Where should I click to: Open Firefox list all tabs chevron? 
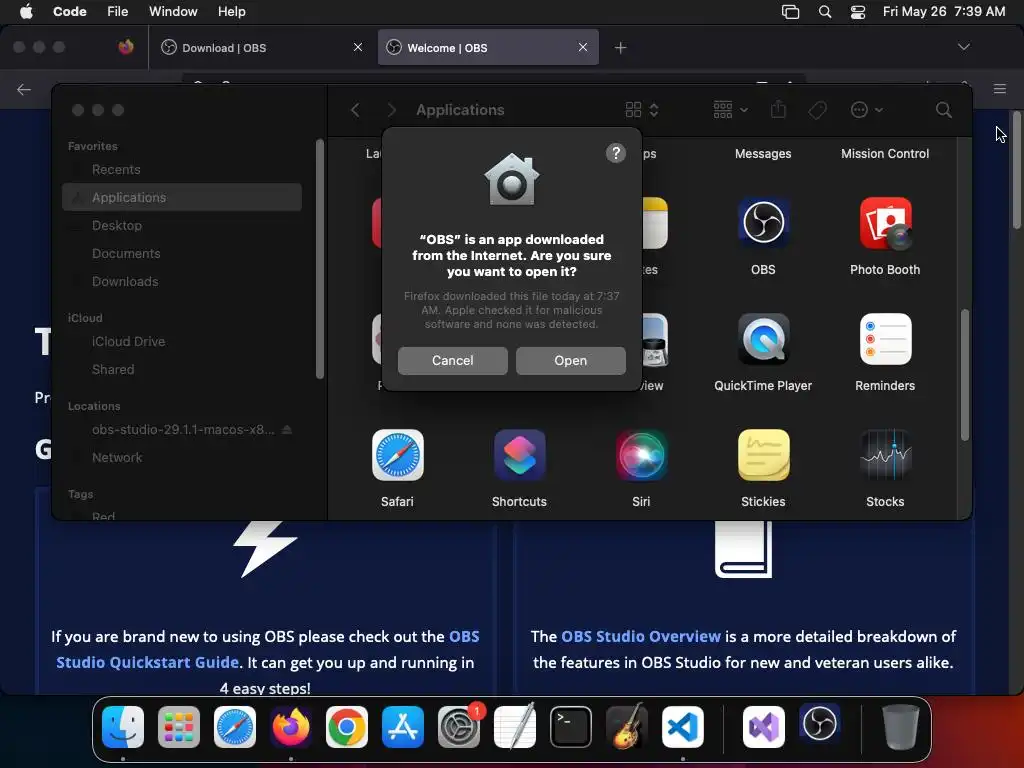(x=963, y=47)
